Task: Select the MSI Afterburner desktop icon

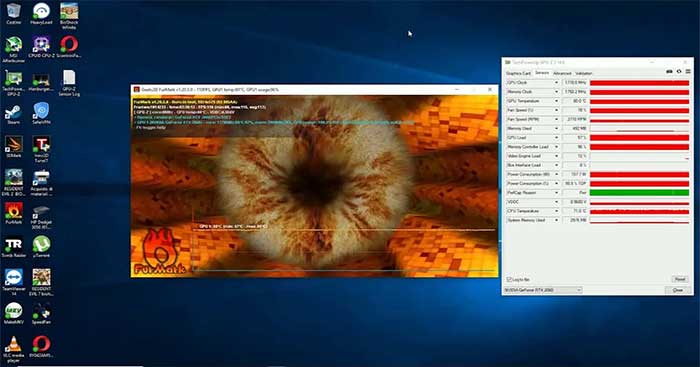Action: [13, 49]
